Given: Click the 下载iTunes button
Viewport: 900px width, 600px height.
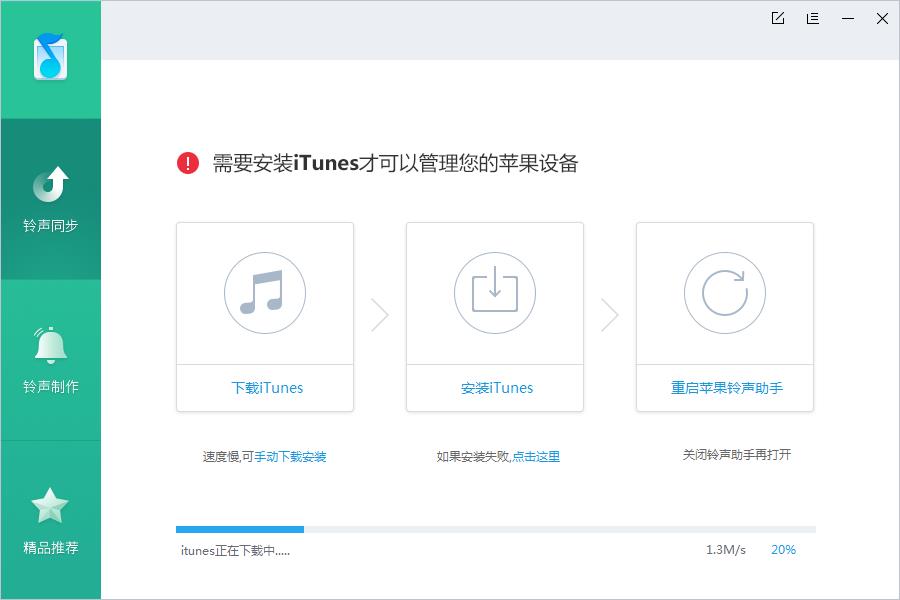Looking at the screenshot, I should 264,387.
